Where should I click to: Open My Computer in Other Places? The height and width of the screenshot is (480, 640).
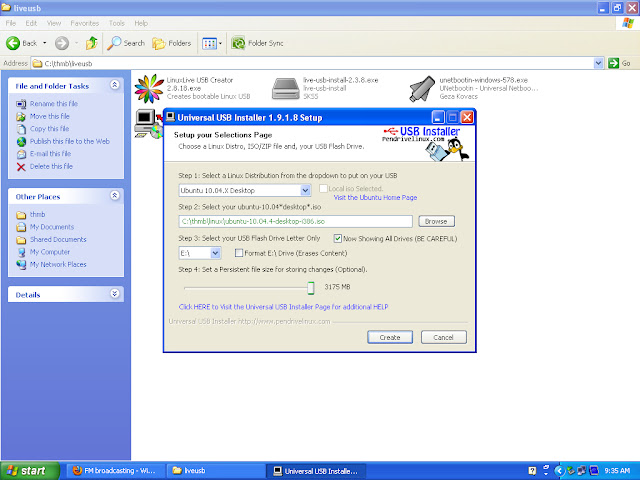(49, 252)
